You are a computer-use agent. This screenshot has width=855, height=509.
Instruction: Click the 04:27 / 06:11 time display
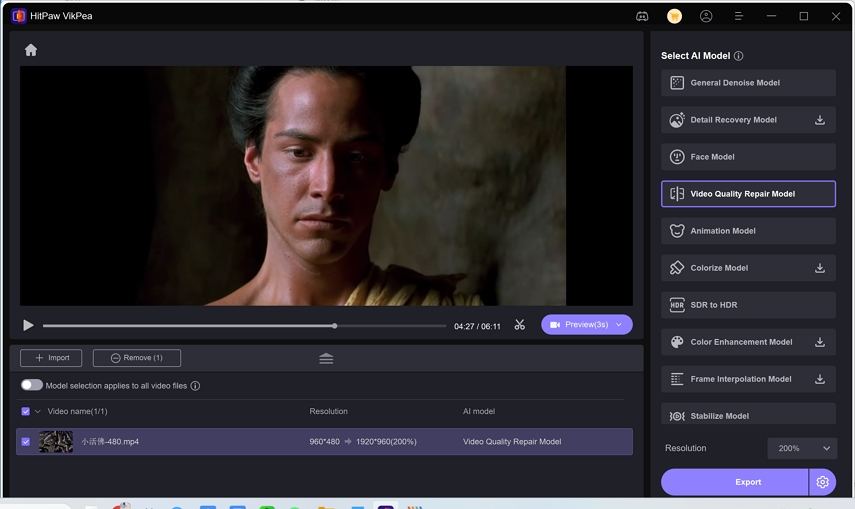(477, 326)
